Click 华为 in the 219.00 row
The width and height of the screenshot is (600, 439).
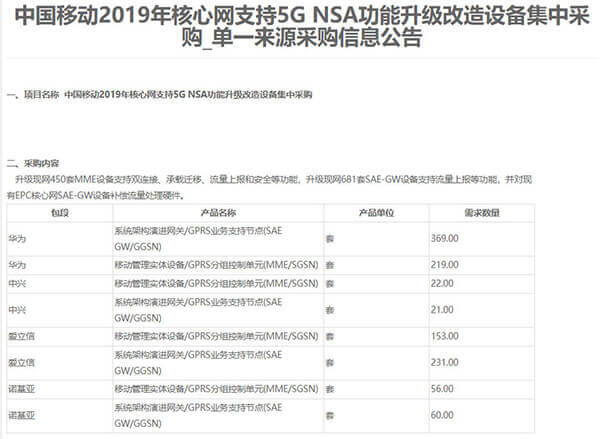[x=17, y=265]
